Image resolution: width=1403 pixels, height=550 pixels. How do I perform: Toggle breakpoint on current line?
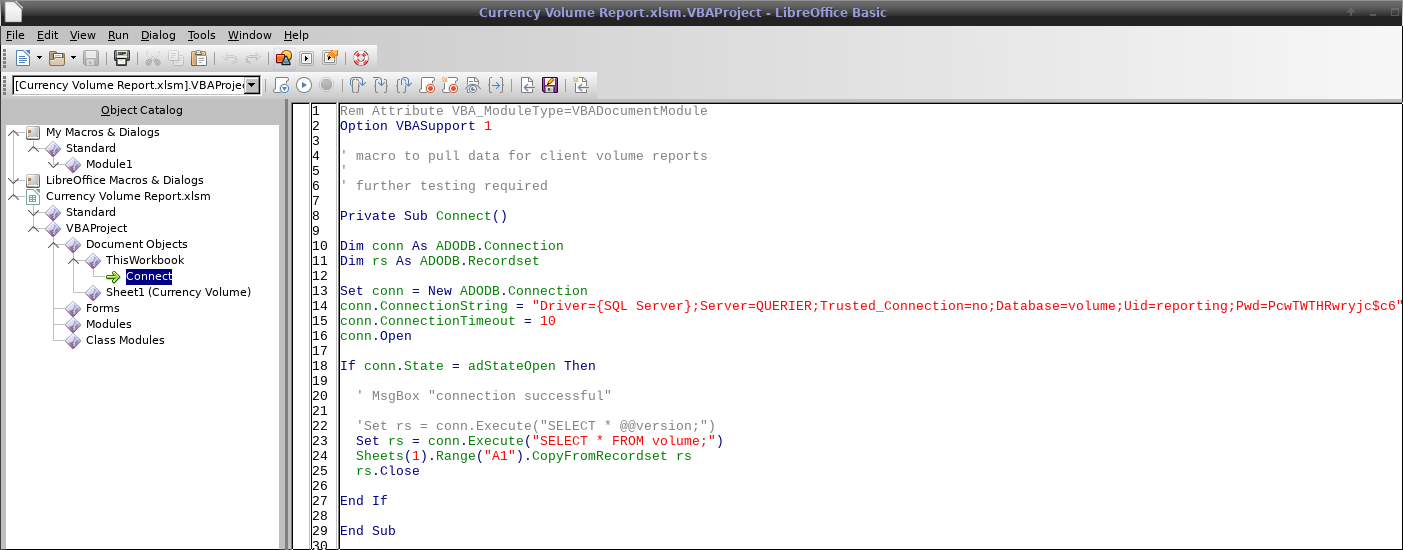427,86
